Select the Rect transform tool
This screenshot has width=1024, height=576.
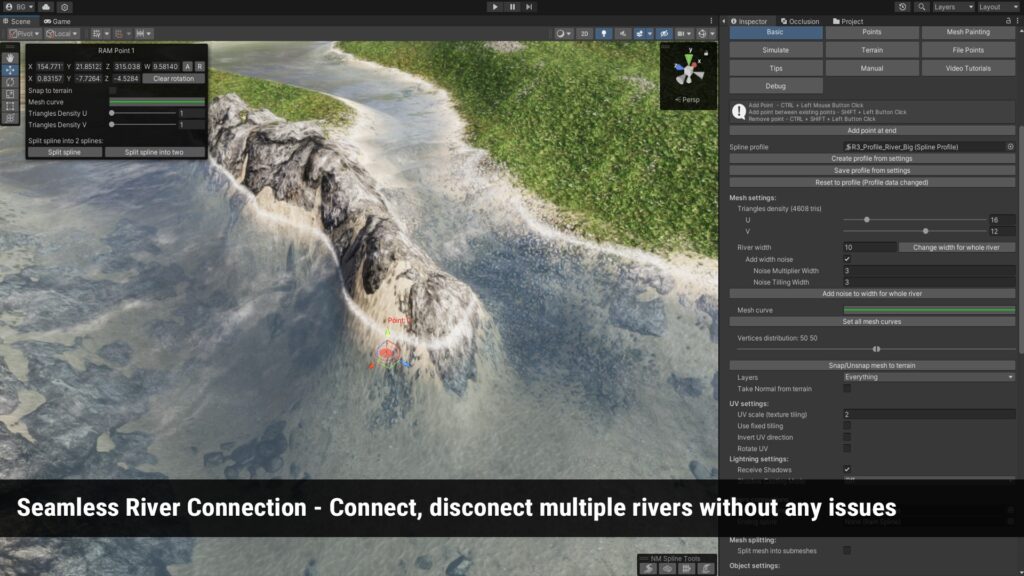pos(10,106)
